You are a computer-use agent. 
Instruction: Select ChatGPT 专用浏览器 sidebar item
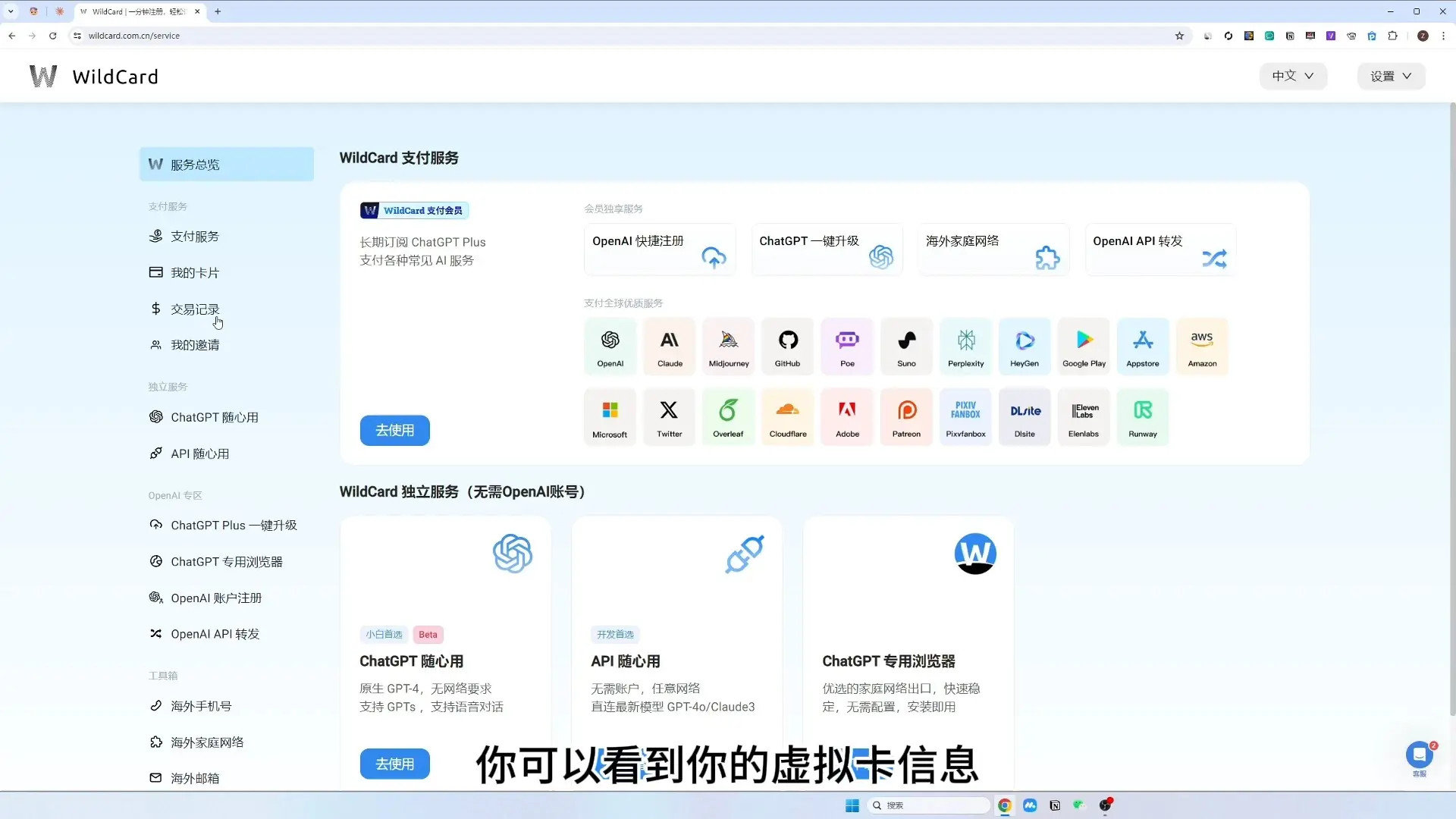pyautogui.click(x=226, y=562)
